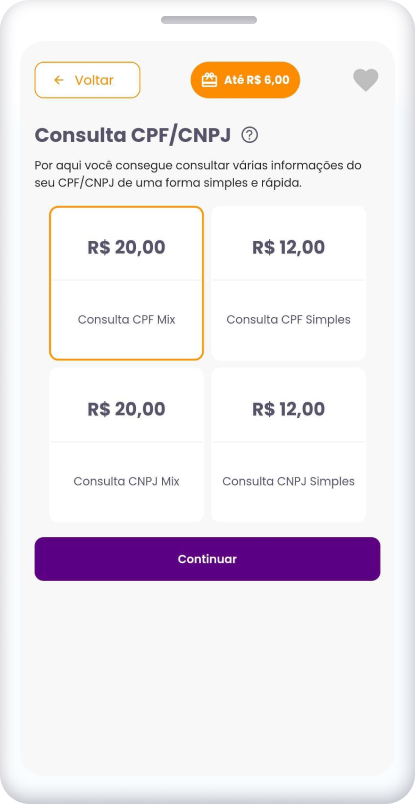Image resolution: width=415 pixels, height=804 pixels.
Task: Click the divider line inside CPF Mix card
Action: click(127, 280)
